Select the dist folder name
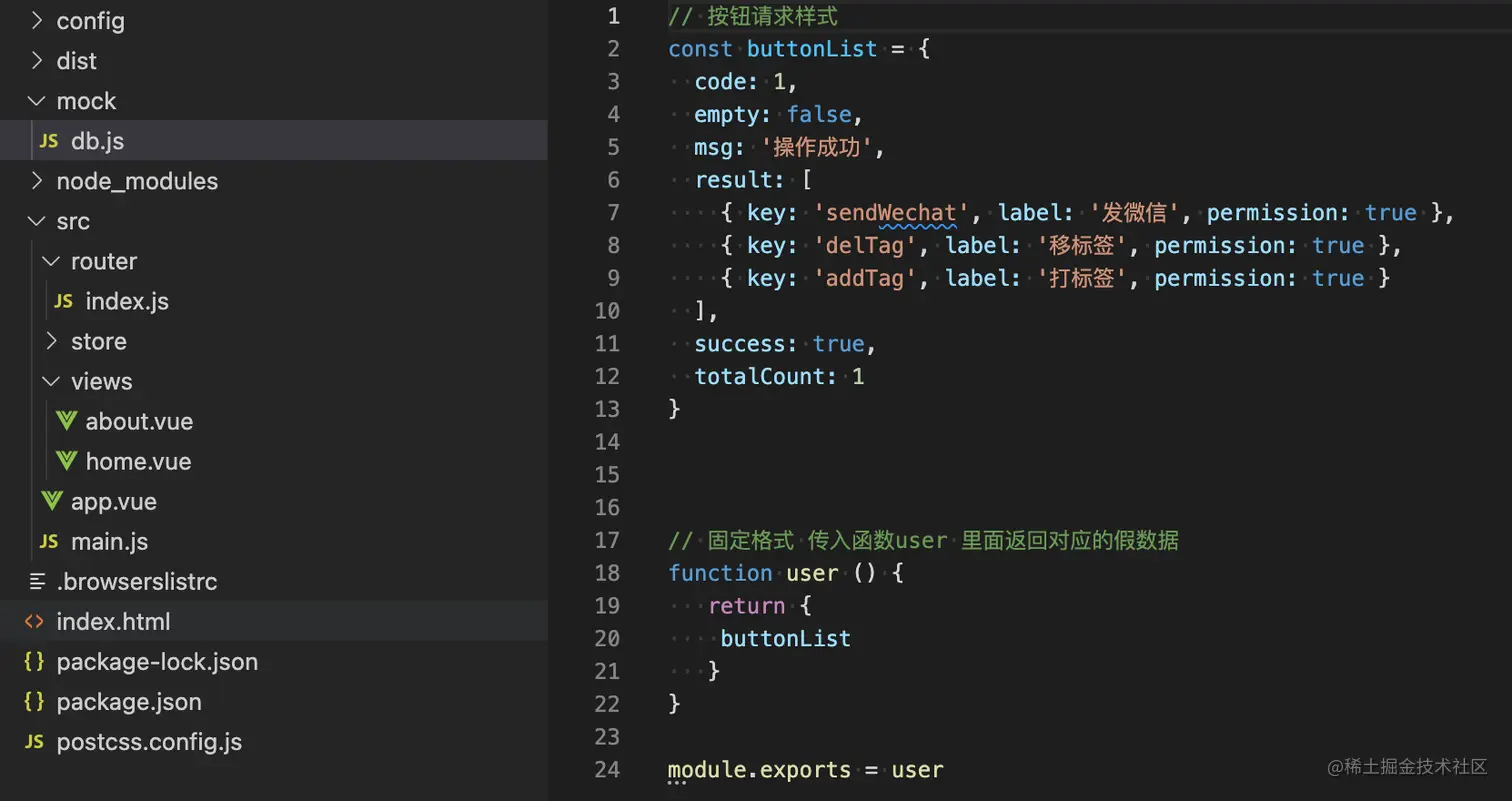1512x801 pixels. tap(77, 61)
